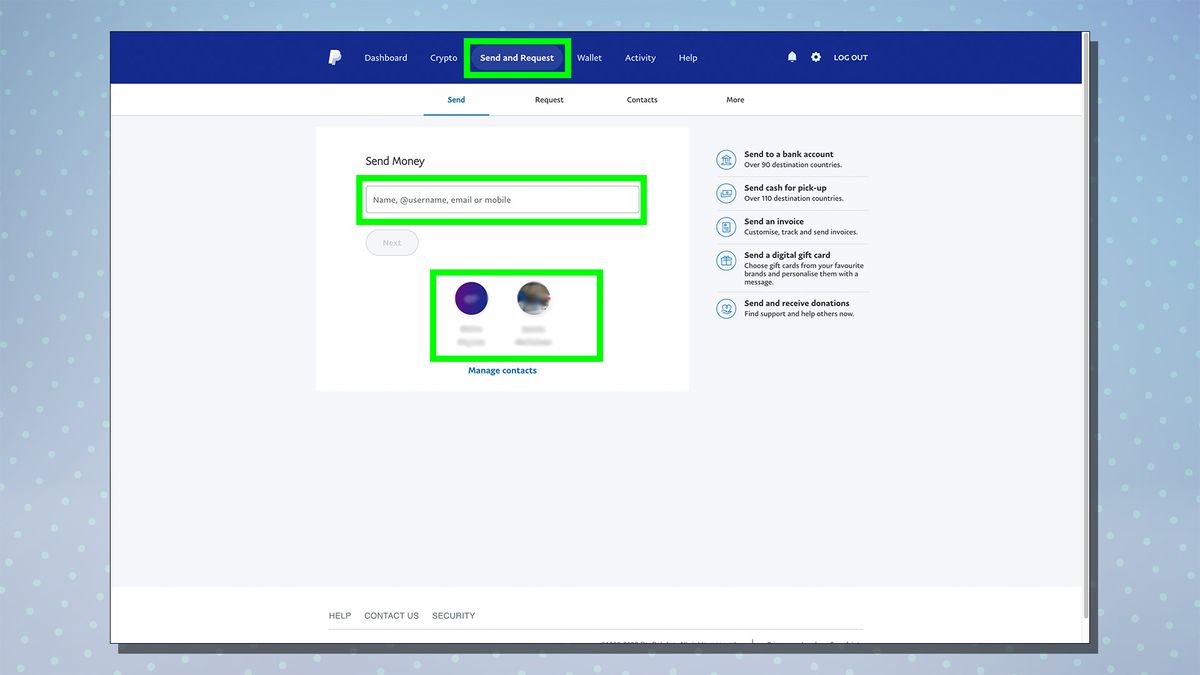This screenshot has height=675, width=1200.
Task: Open Send a digital gift card
Action: coord(726,260)
